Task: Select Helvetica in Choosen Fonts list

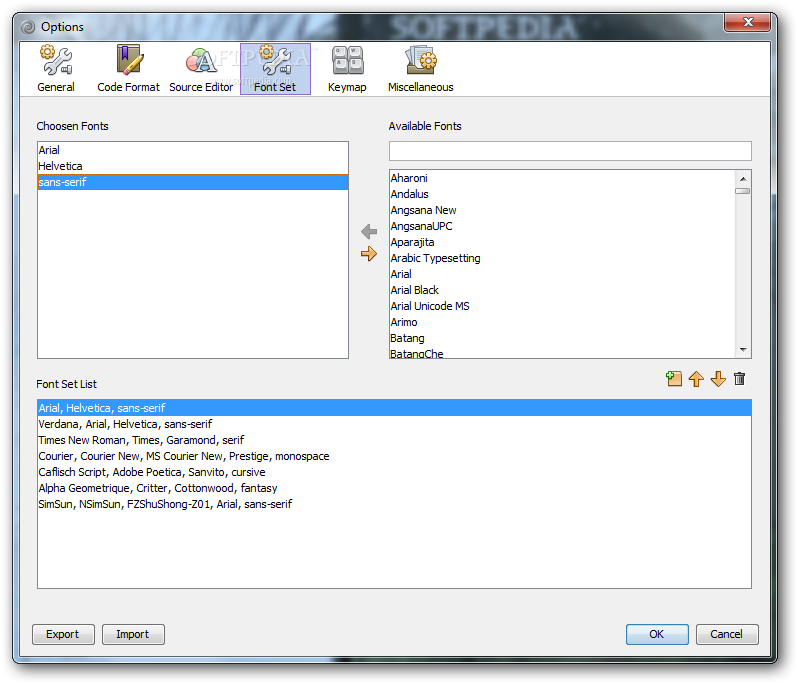Action: [x=192, y=166]
